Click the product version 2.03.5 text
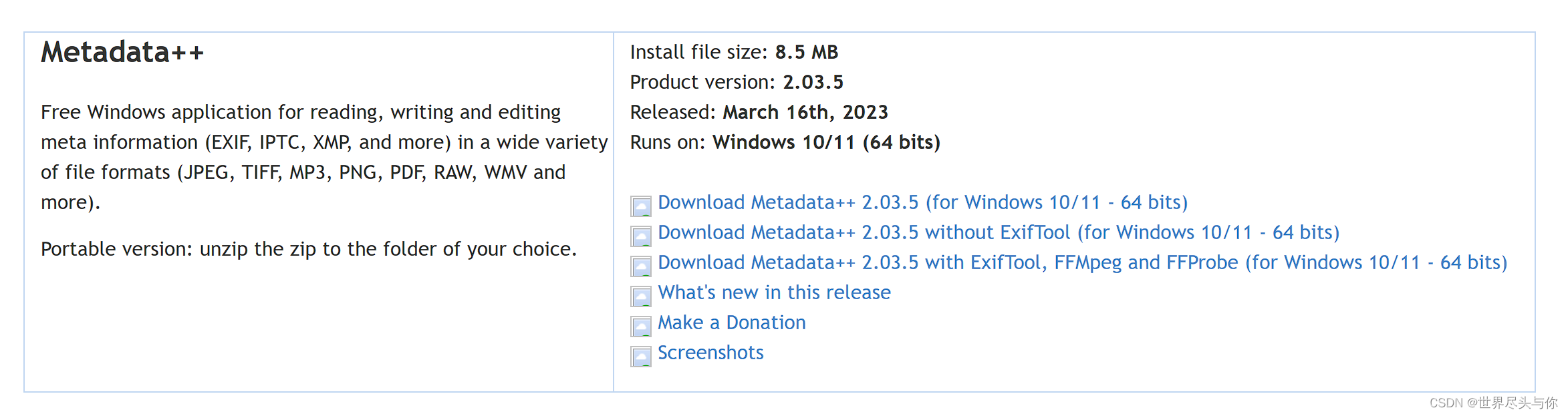Image resolution: width=1568 pixels, height=416 pixels. [813, 82]
